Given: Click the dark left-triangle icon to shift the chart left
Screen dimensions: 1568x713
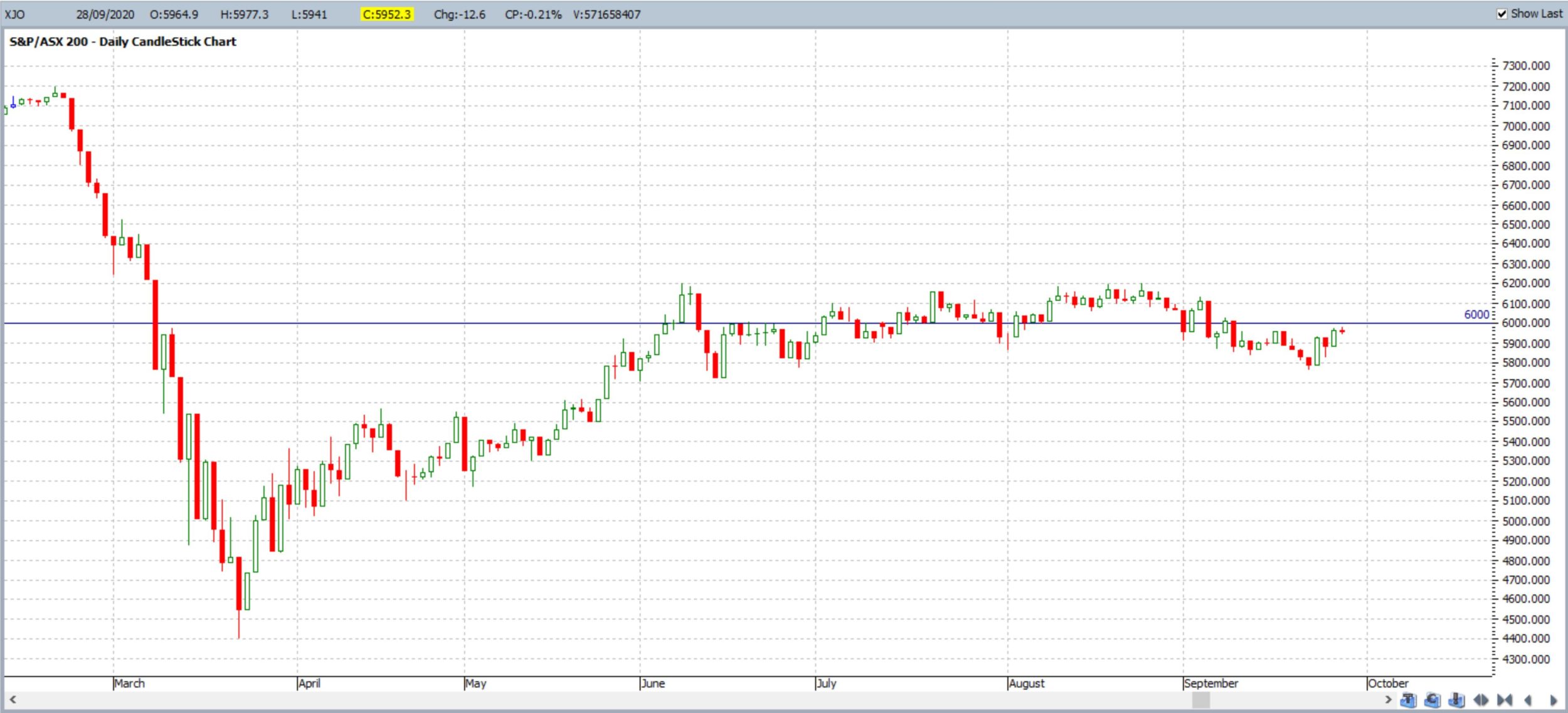Looking at the screenshot, I should point(1528,700).
